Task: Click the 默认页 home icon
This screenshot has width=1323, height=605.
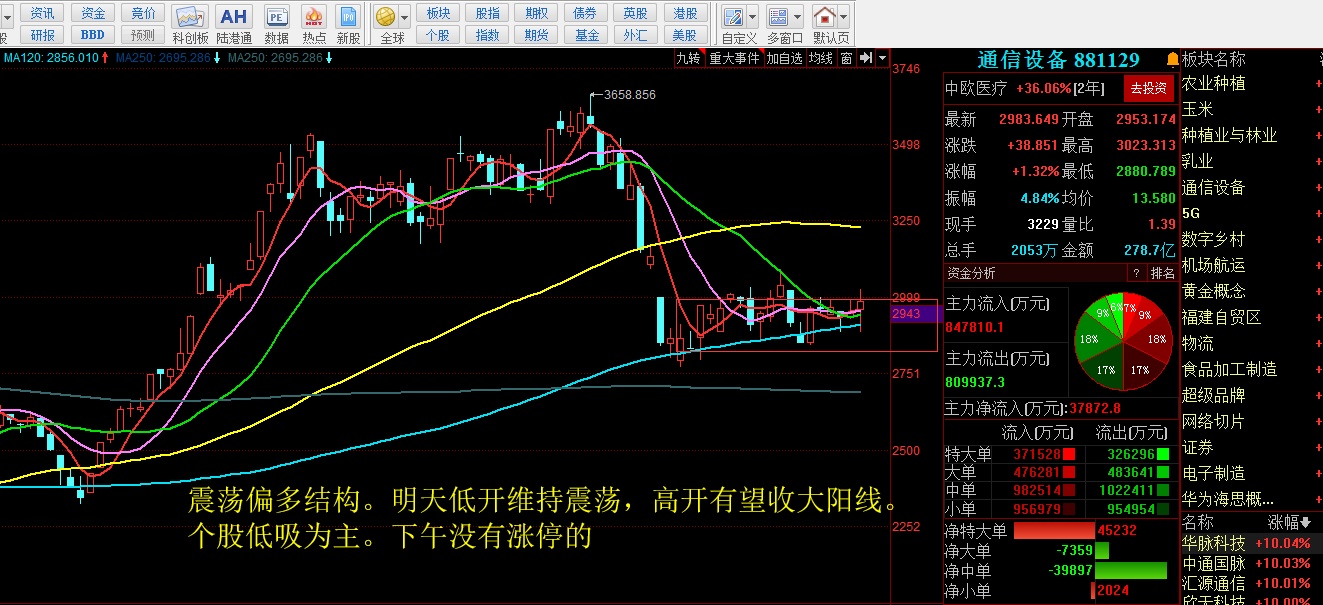Action: click(x=825, y=17)
